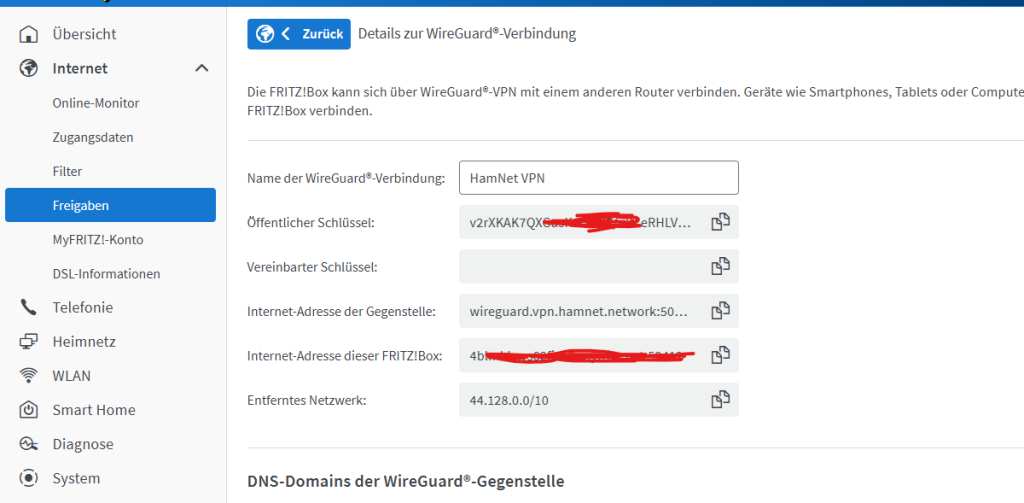Copy the Entferntes Netzwerk address

click(719, 400)
